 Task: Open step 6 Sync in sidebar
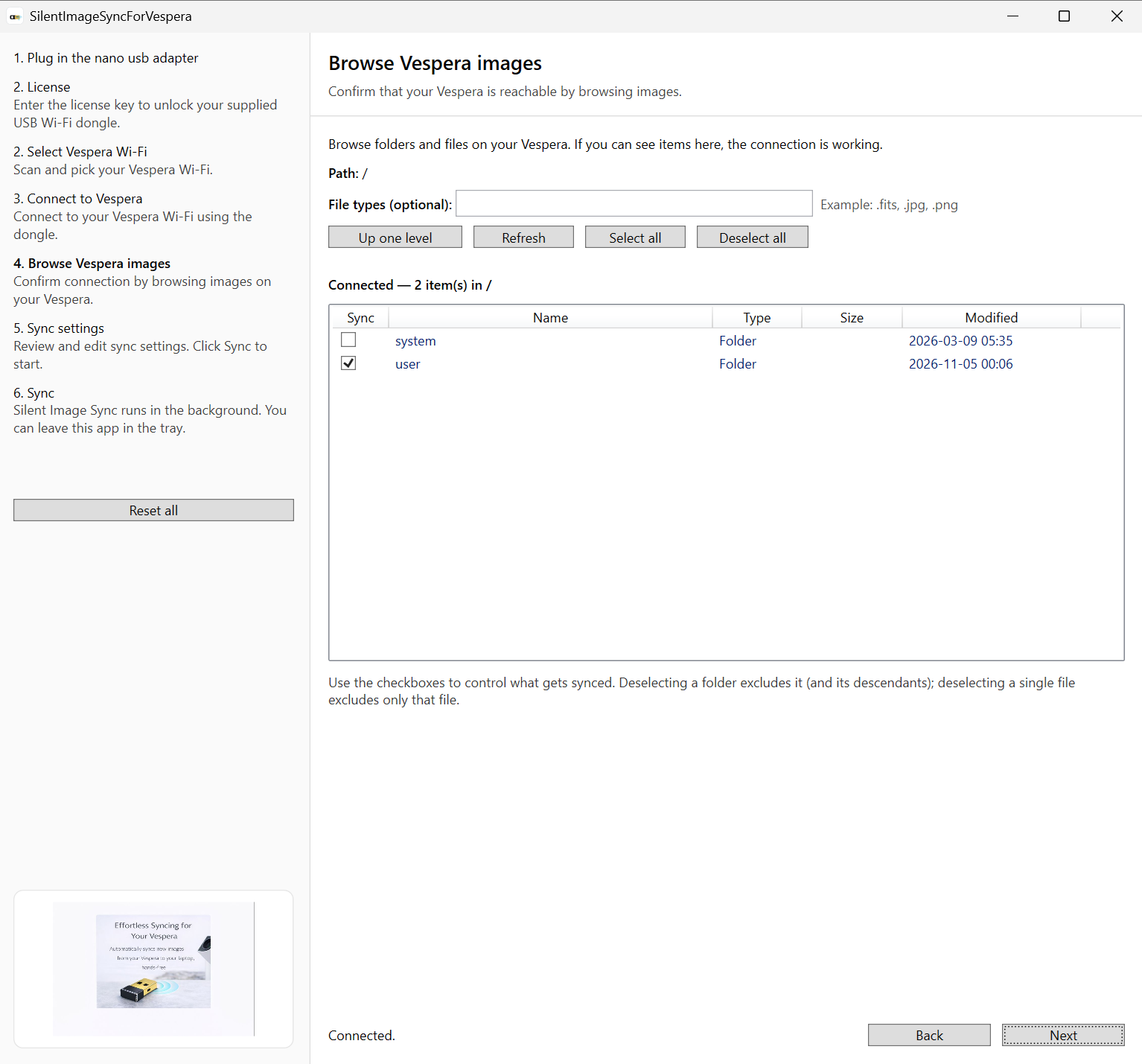click(34, 393)
